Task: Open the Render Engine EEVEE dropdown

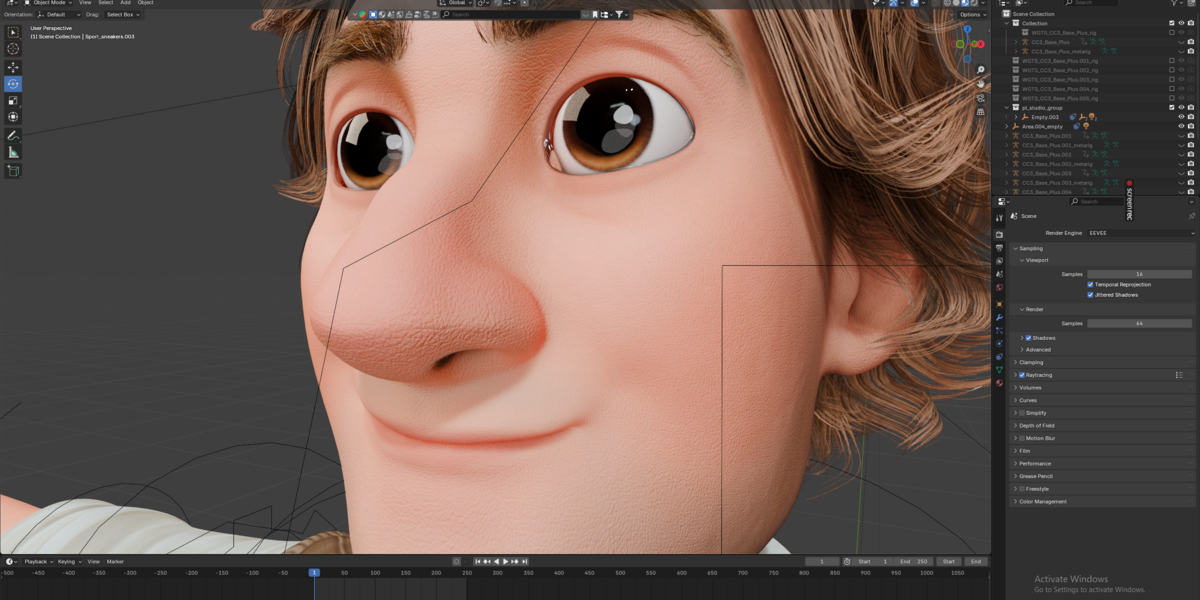Action: (x=1141, y=233)
